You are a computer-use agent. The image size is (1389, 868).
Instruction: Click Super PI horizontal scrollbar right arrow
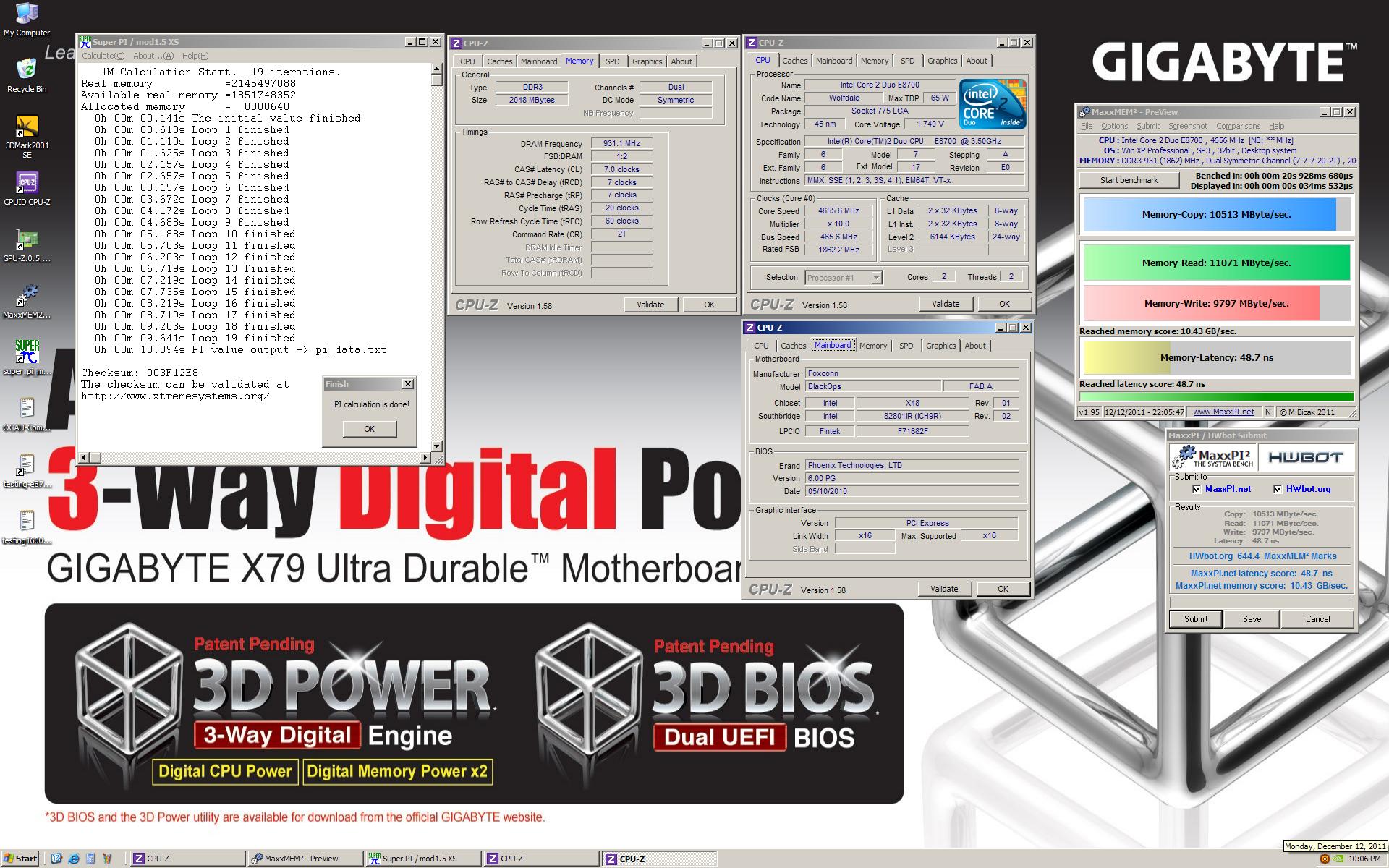click(425, 457)
